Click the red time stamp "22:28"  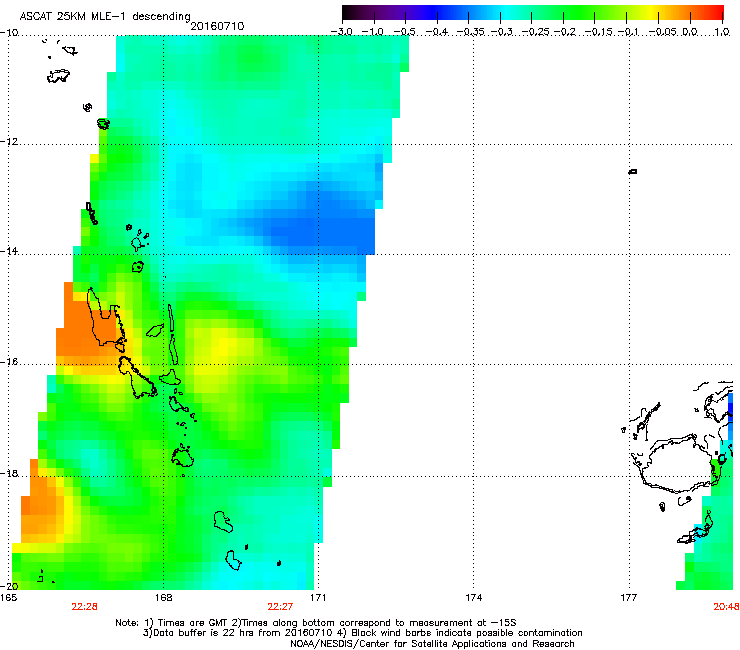click(x=84, y=607)
